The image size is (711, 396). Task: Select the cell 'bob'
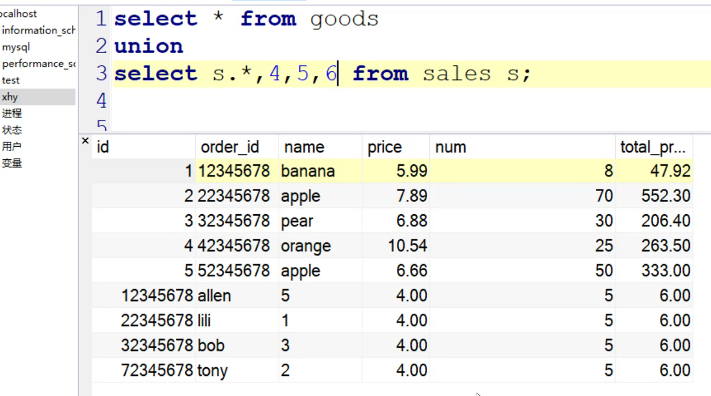[x=237, y=346]
